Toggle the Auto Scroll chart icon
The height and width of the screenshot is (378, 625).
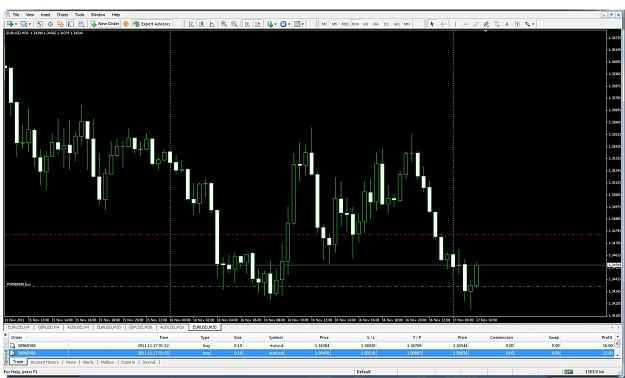coord(247,24)
